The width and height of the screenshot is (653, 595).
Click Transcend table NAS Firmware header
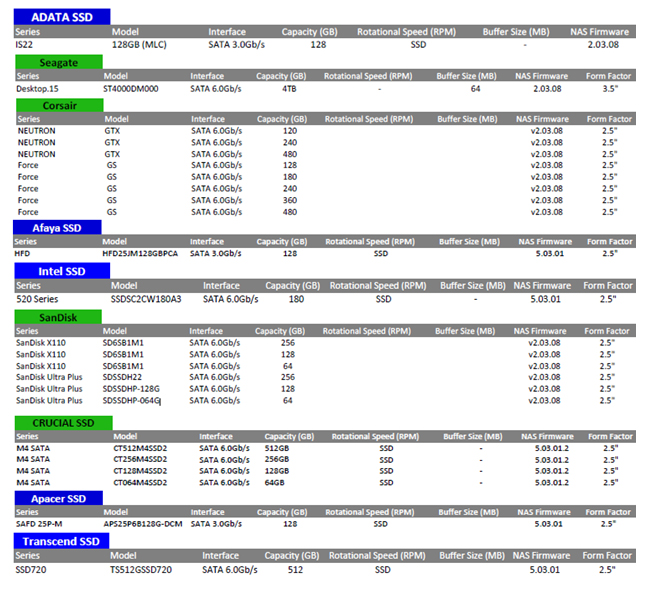[541, 555]
